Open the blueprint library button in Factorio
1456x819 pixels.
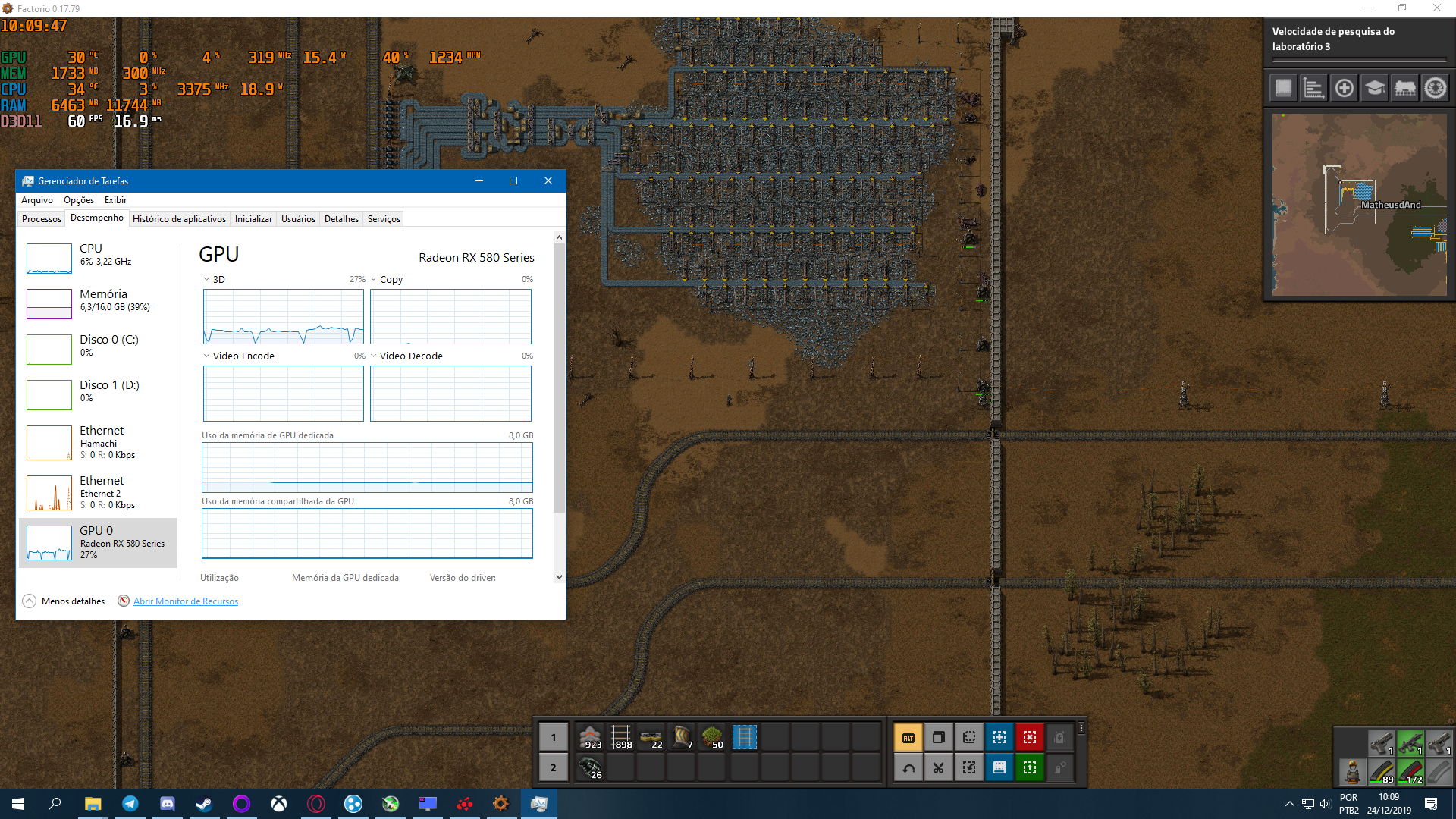(x=1283, y=88)
